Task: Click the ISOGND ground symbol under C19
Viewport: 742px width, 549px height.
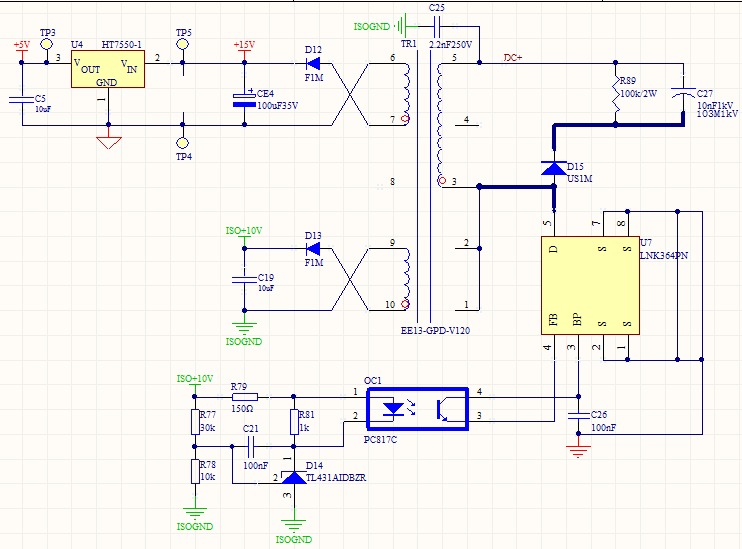Action: (x=244, y=328)
